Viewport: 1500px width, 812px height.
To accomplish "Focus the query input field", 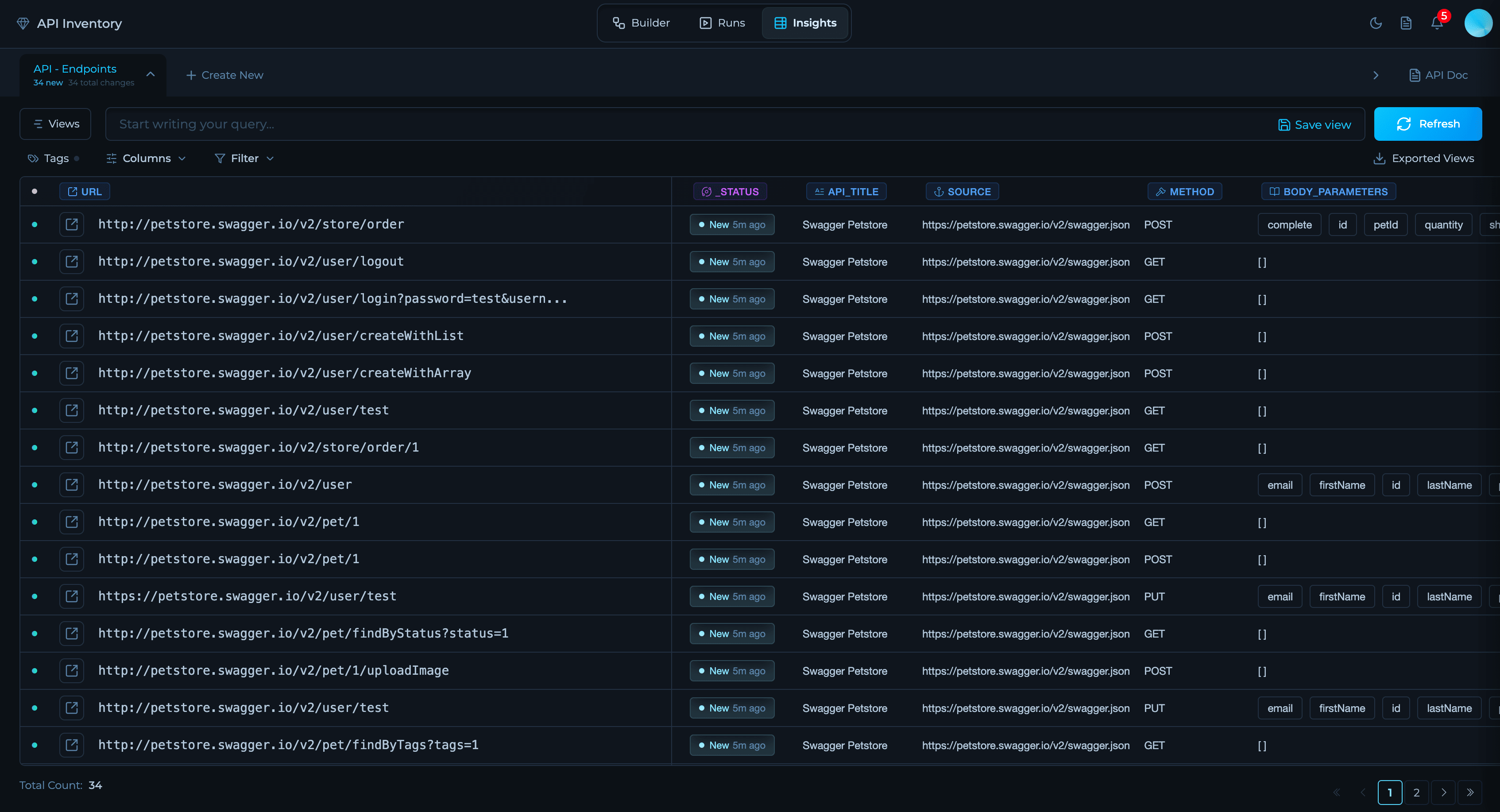I will [641, 124].
